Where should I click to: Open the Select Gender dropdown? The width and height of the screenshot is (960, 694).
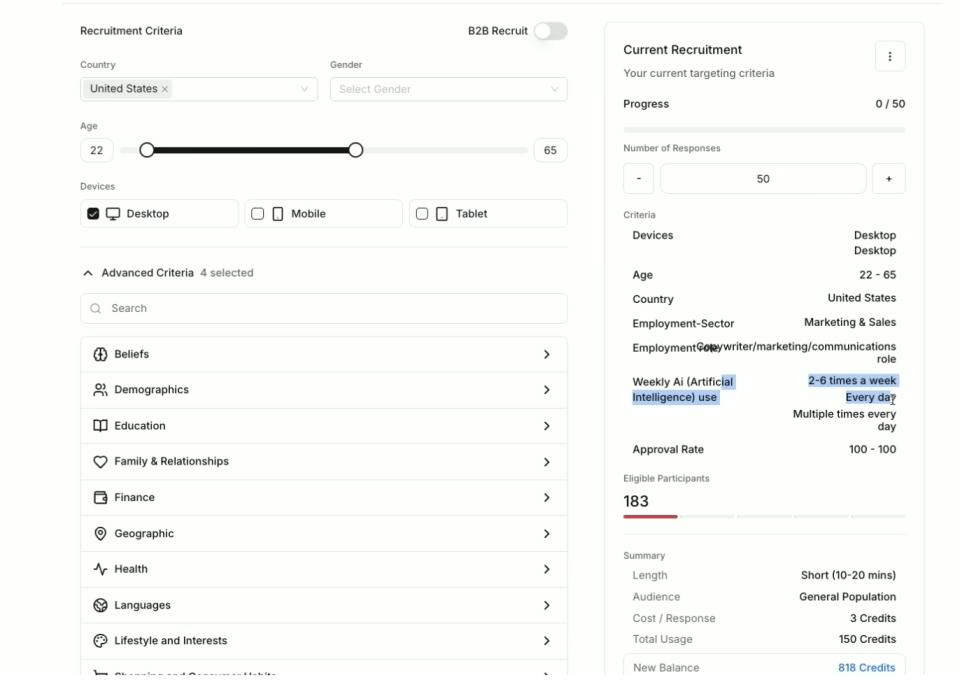[448, 89]
